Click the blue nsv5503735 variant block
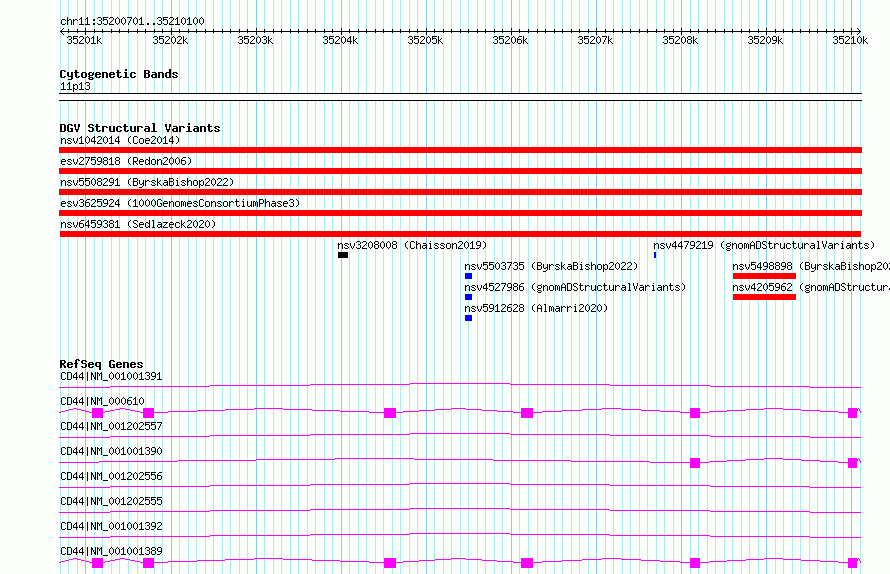The height and width of the screenshot is (574, 890). pyautogui.click(x=468, y=276)
